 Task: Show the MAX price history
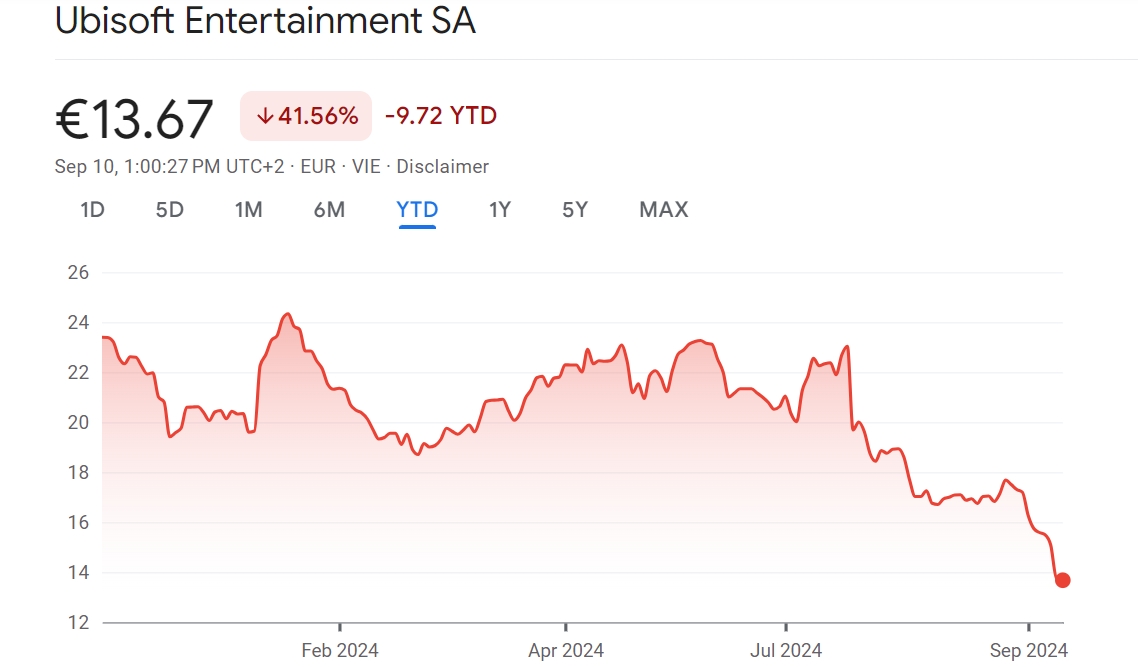[664, 210]
